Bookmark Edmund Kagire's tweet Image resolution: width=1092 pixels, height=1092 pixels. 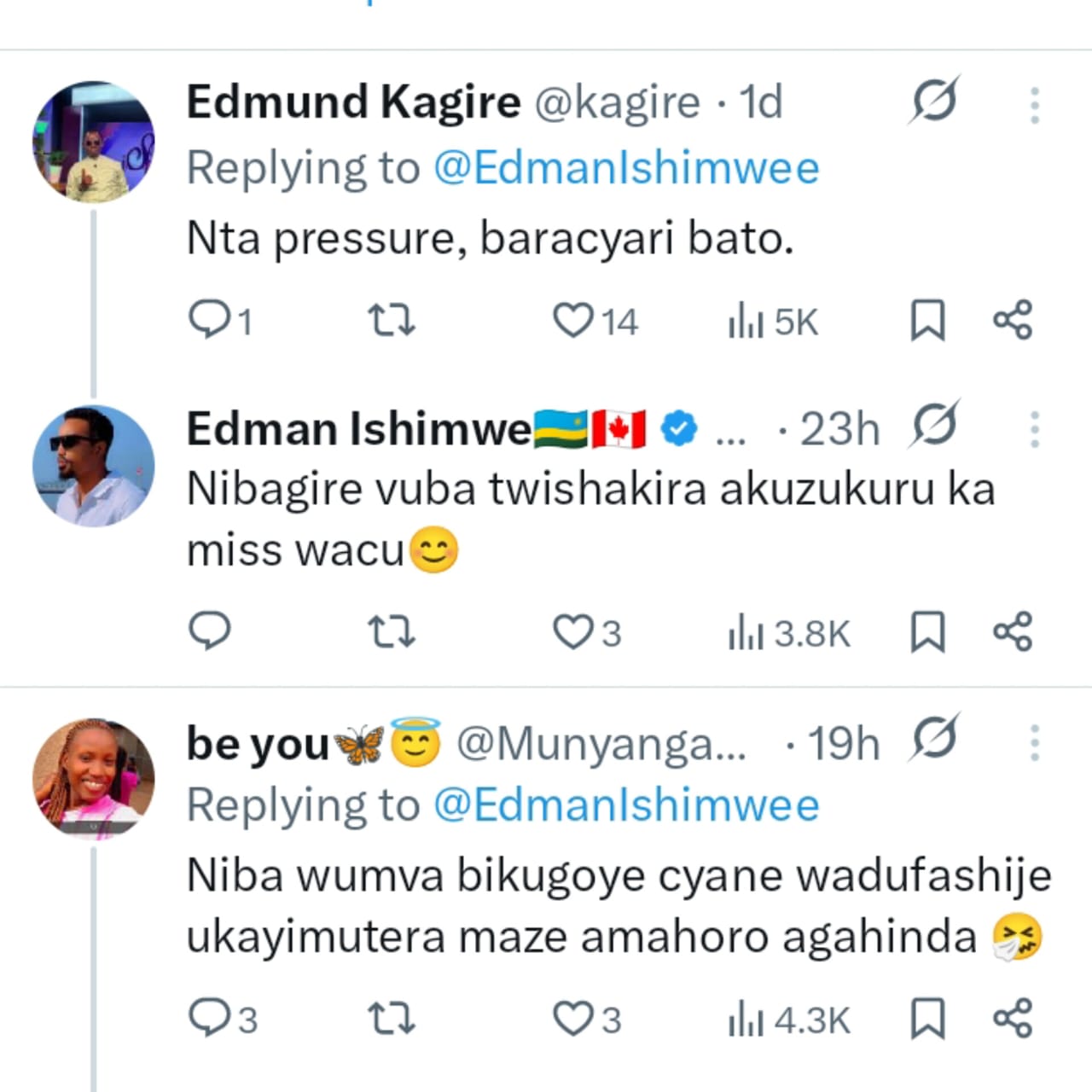tap(927, 320)
